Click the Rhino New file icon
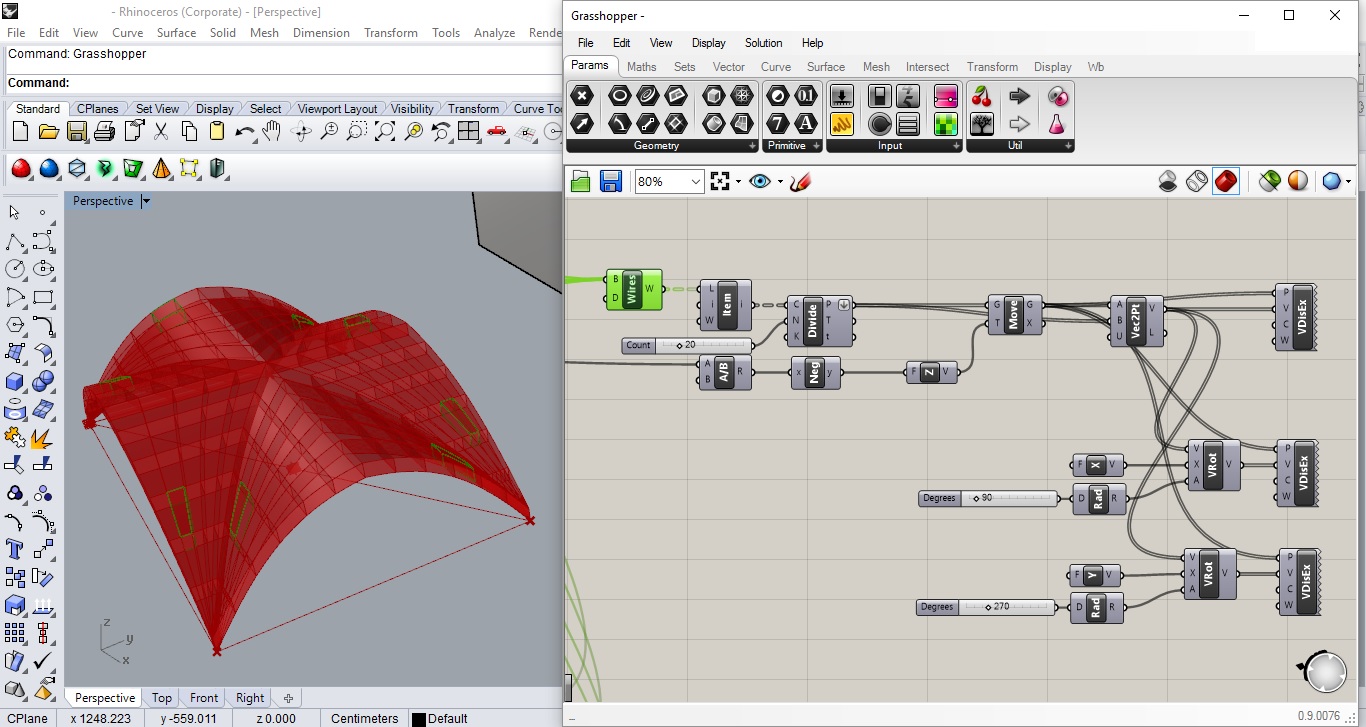 pyautogui.click(x=20, y=131)
